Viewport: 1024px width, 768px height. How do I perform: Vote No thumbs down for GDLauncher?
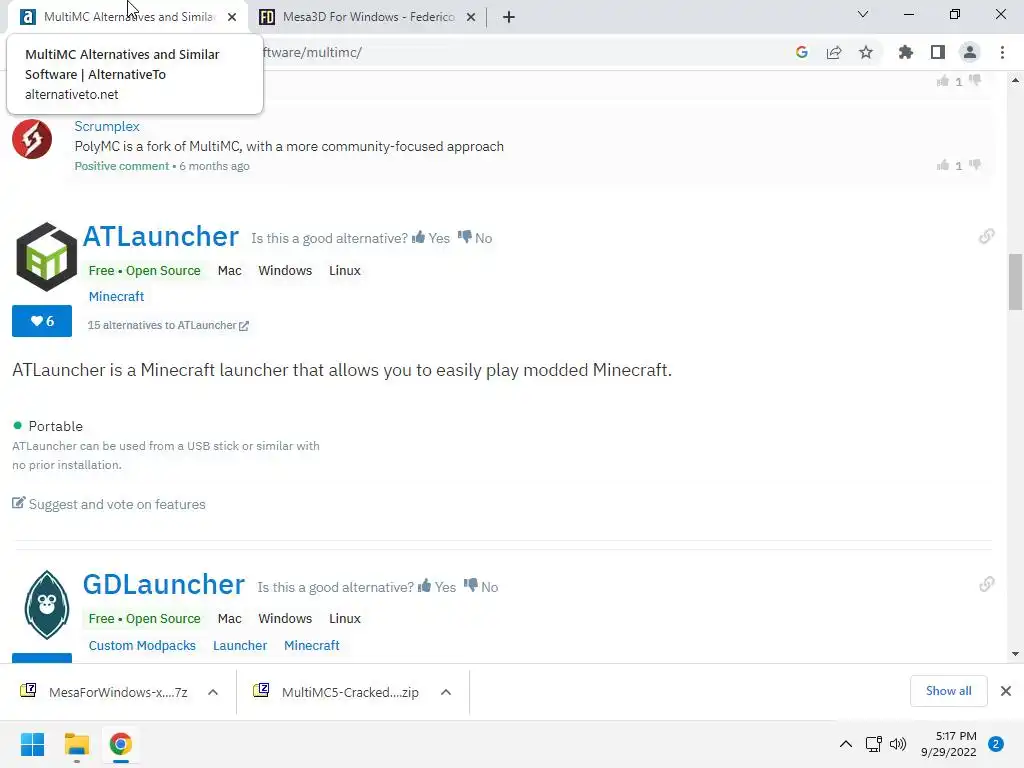tap(481, 586)
